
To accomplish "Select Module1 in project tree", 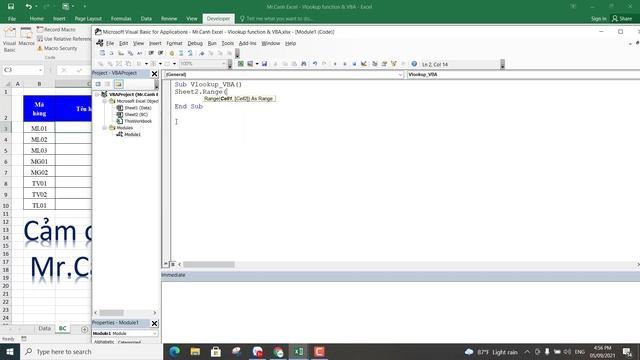I will point(129,134).
